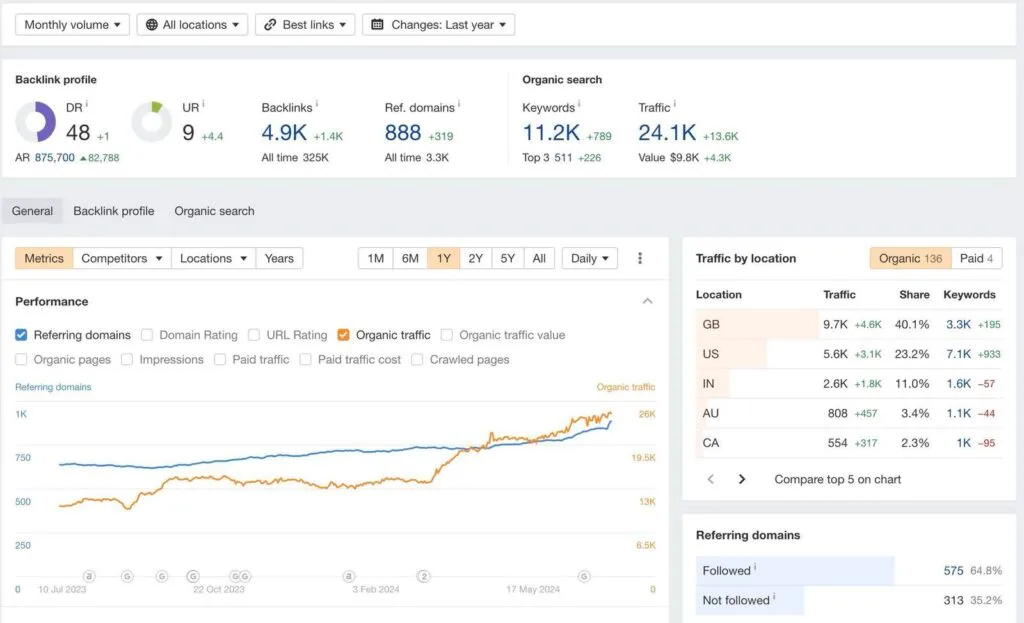The height and width of the screenshot is (623, 1024).
Task: Click the Followed info icon
Action: [x=755, y=566]
